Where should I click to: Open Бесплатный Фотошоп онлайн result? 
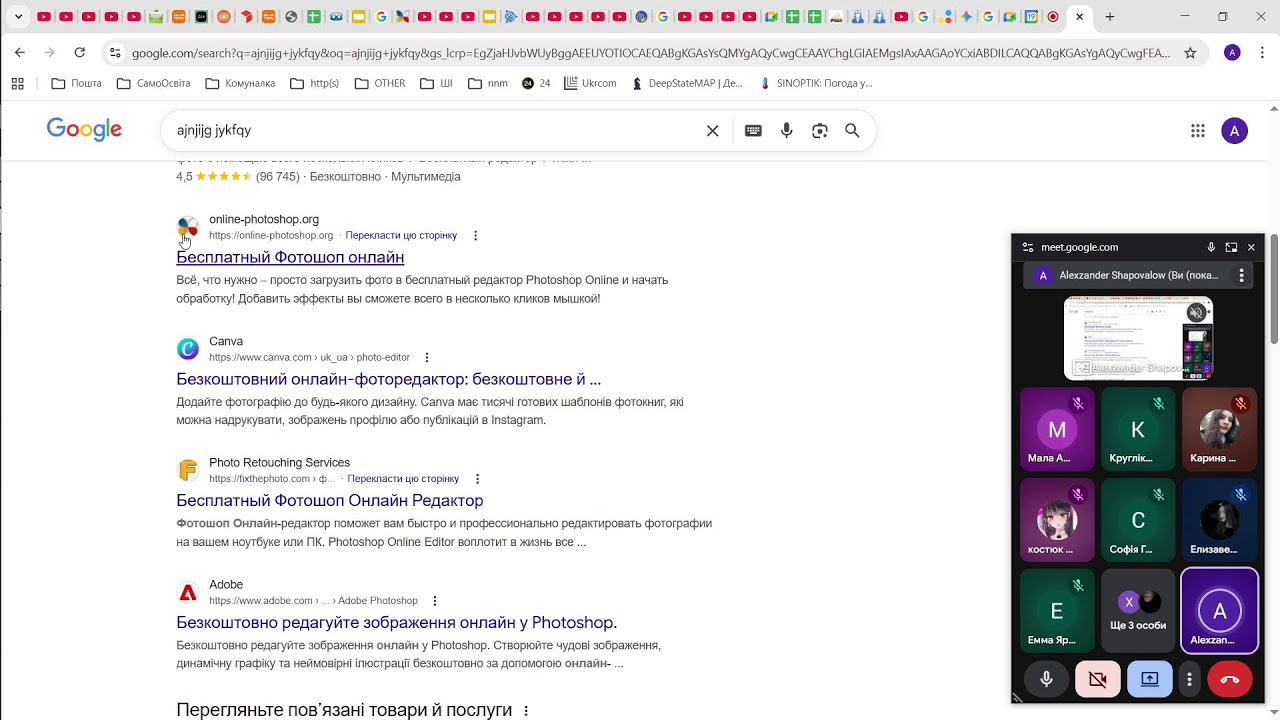(290, 257)
